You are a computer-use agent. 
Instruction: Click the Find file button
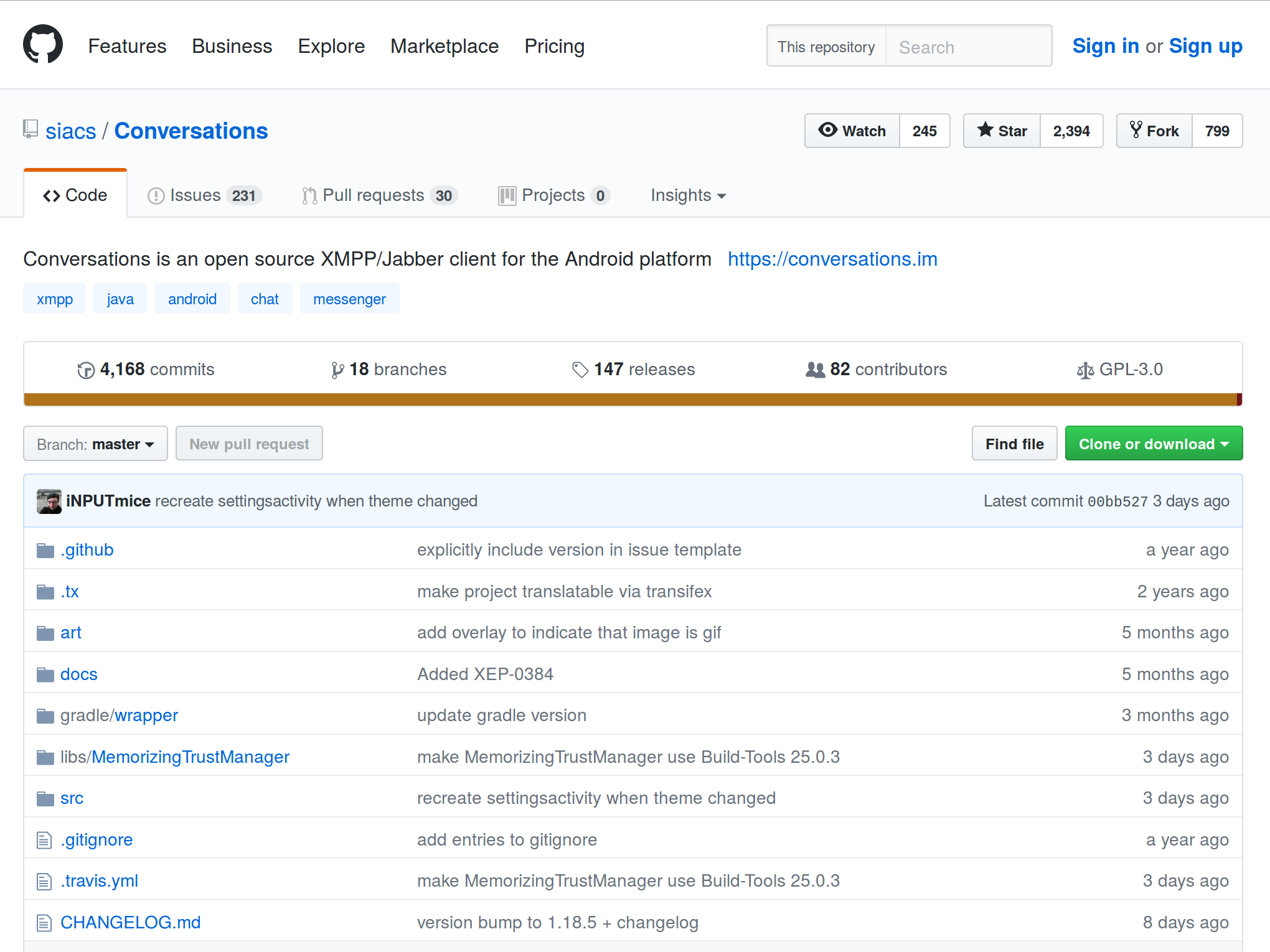pos(1014,444)
